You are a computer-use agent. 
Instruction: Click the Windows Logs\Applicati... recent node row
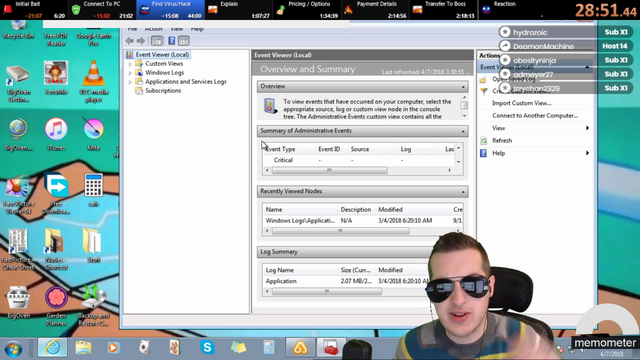point(362,220)
